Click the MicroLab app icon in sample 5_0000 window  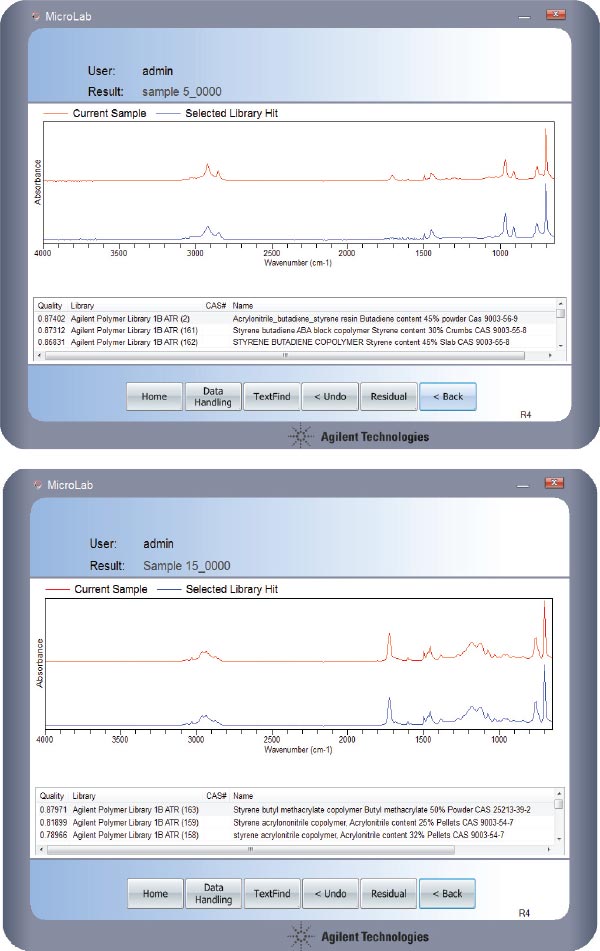pyautogui.click(x=37, y=17)
